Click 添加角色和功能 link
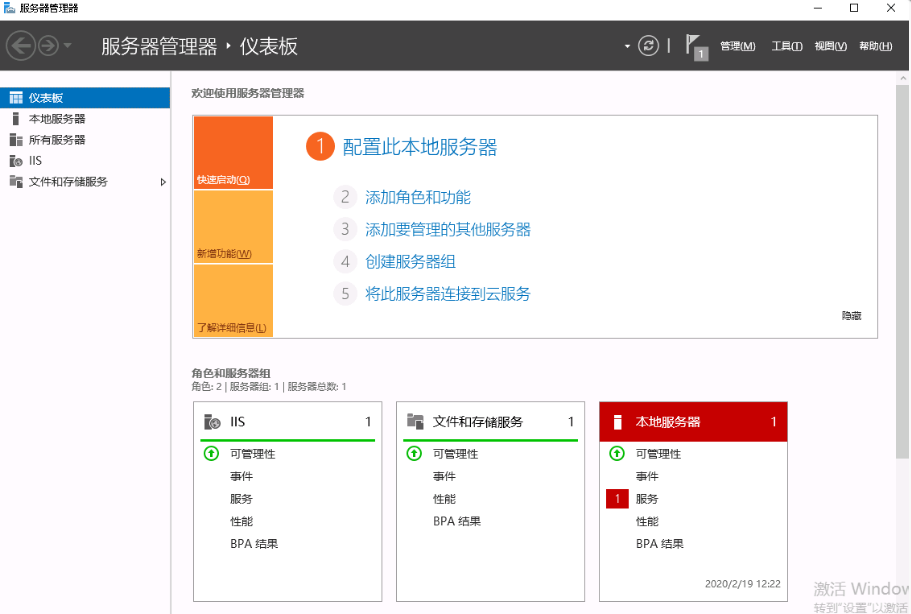Image resolution: width=911 pixels, height=614 pixels. pyautogui.click(x=418, y=198)
